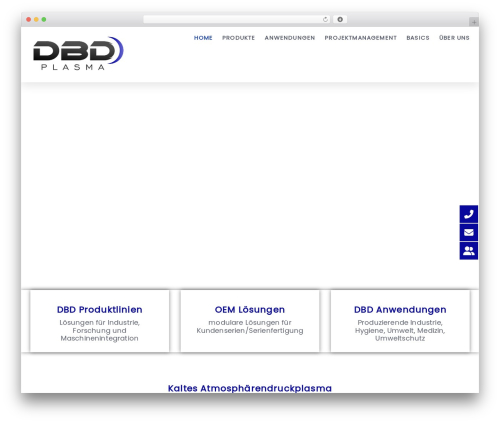500x423 pixels.
Task: Select PROJEKTMANAGEMENT in navigation
Action: (361, 38)
